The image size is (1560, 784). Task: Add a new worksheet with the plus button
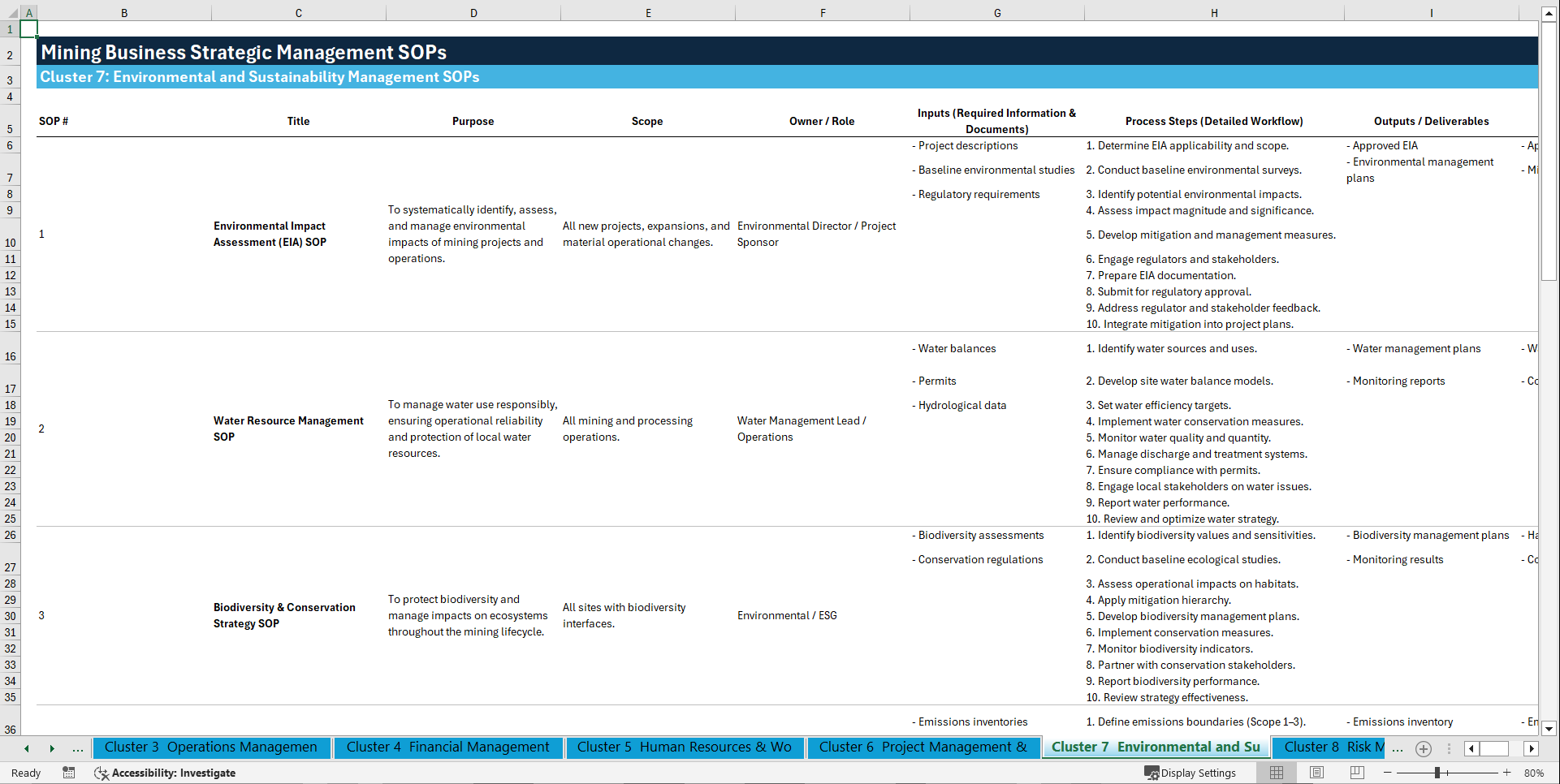click(x=1423, y=748)
